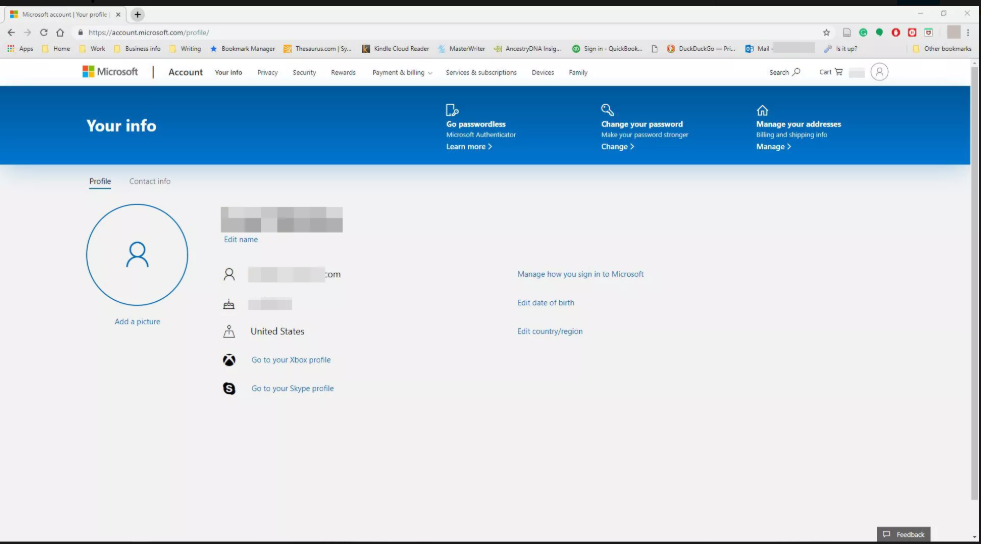Screen dimensions: 981x544
Task: Open the Kindle Cloud Reader bookmark
Action: [395, 48]
